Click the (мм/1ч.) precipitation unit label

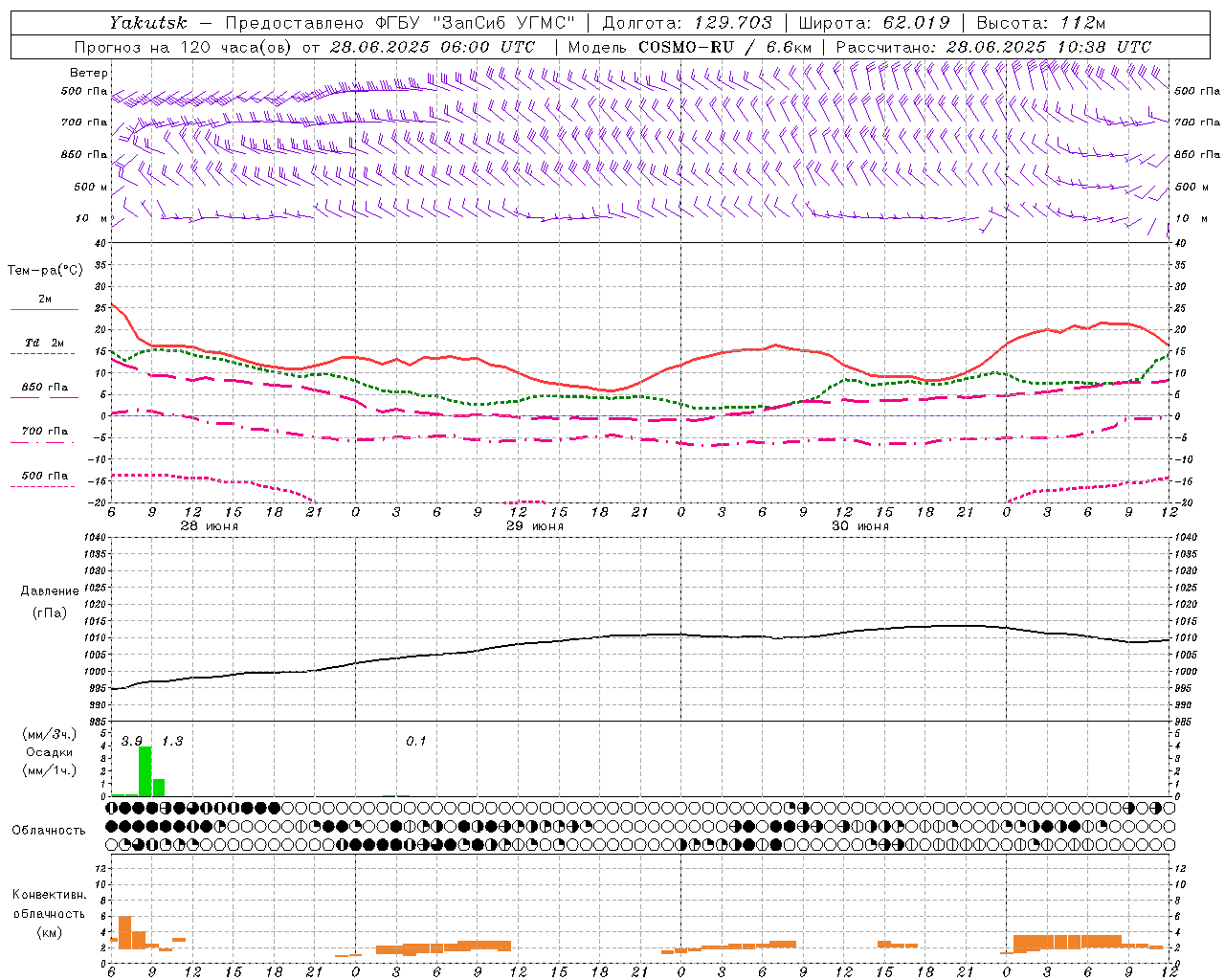pyautogui.click(x=48, y=770)
